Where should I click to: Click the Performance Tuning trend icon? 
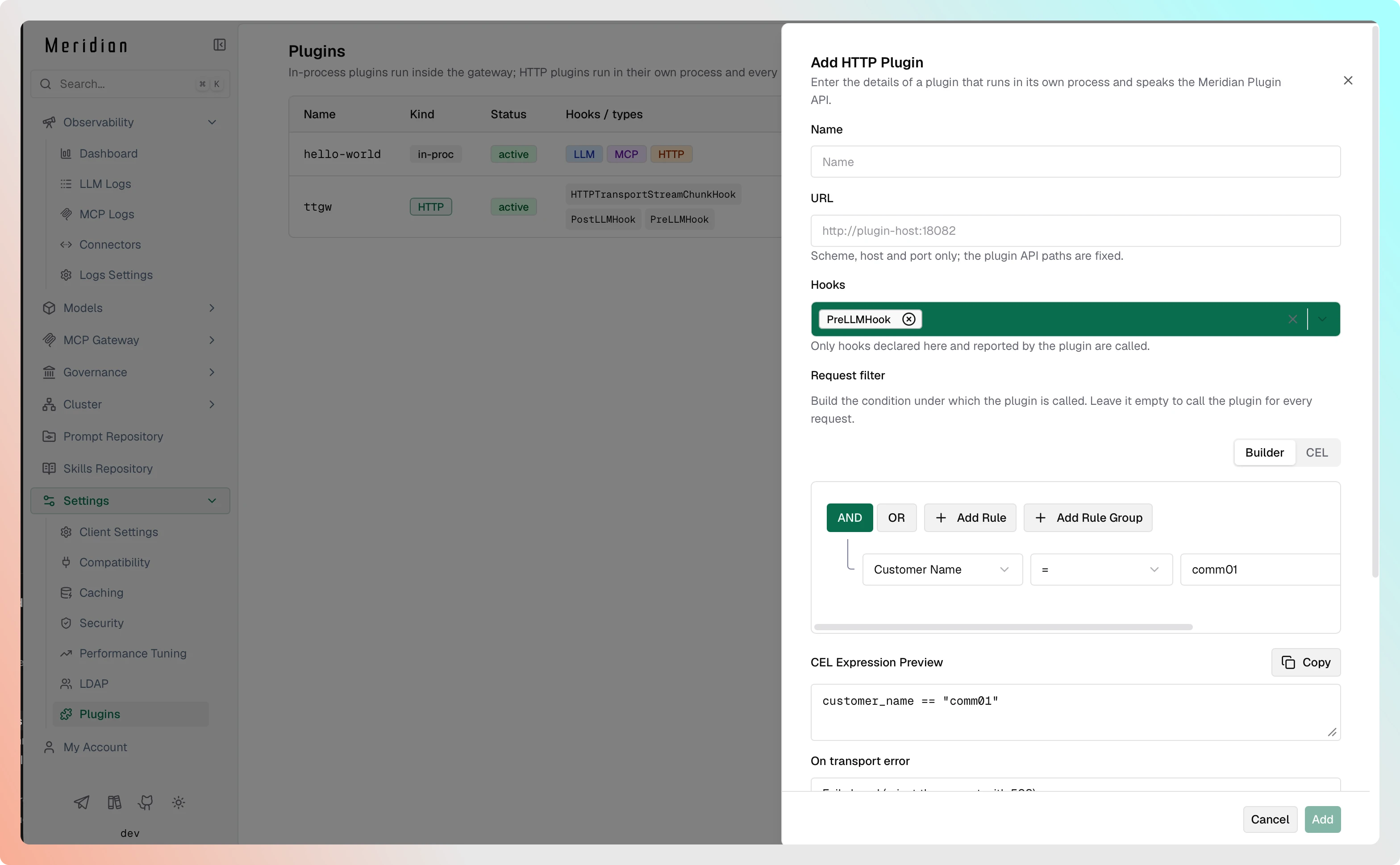66,653
